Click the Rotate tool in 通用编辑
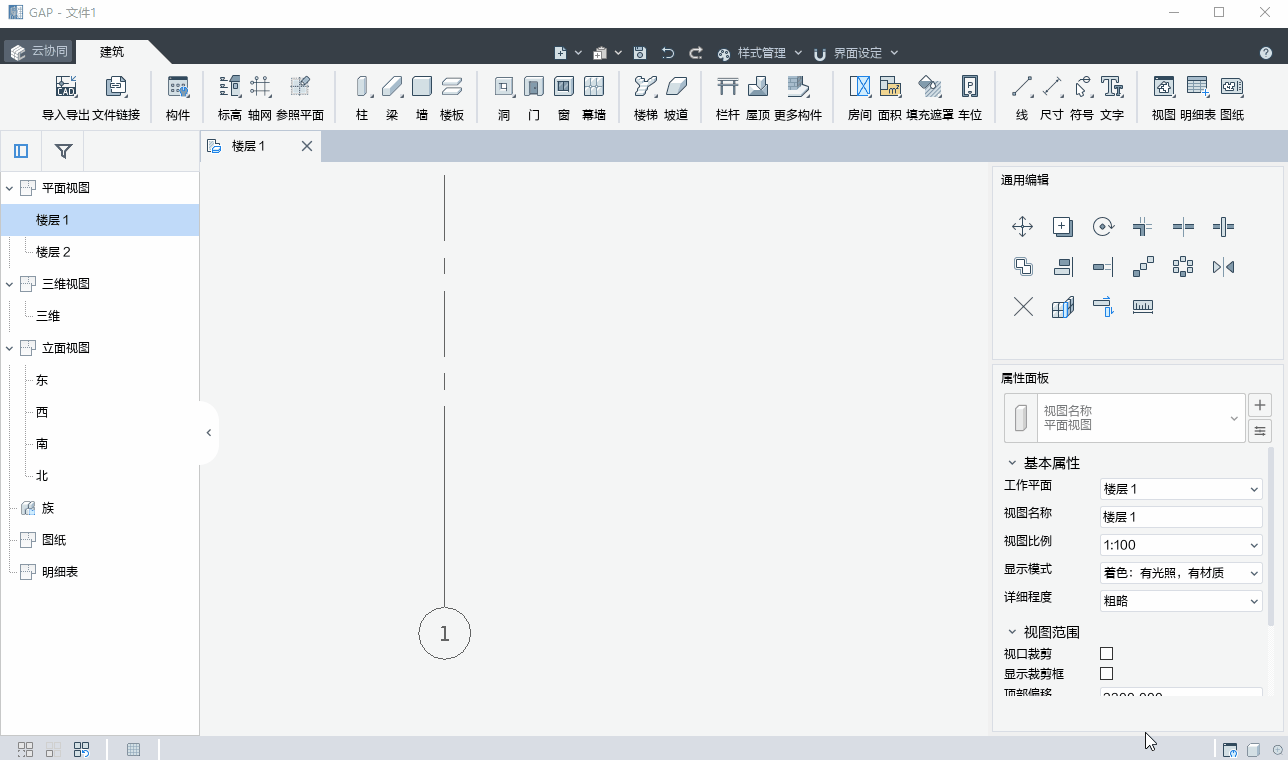The width and height of the screenshot is (1288, 760). tap(1103, 227)
